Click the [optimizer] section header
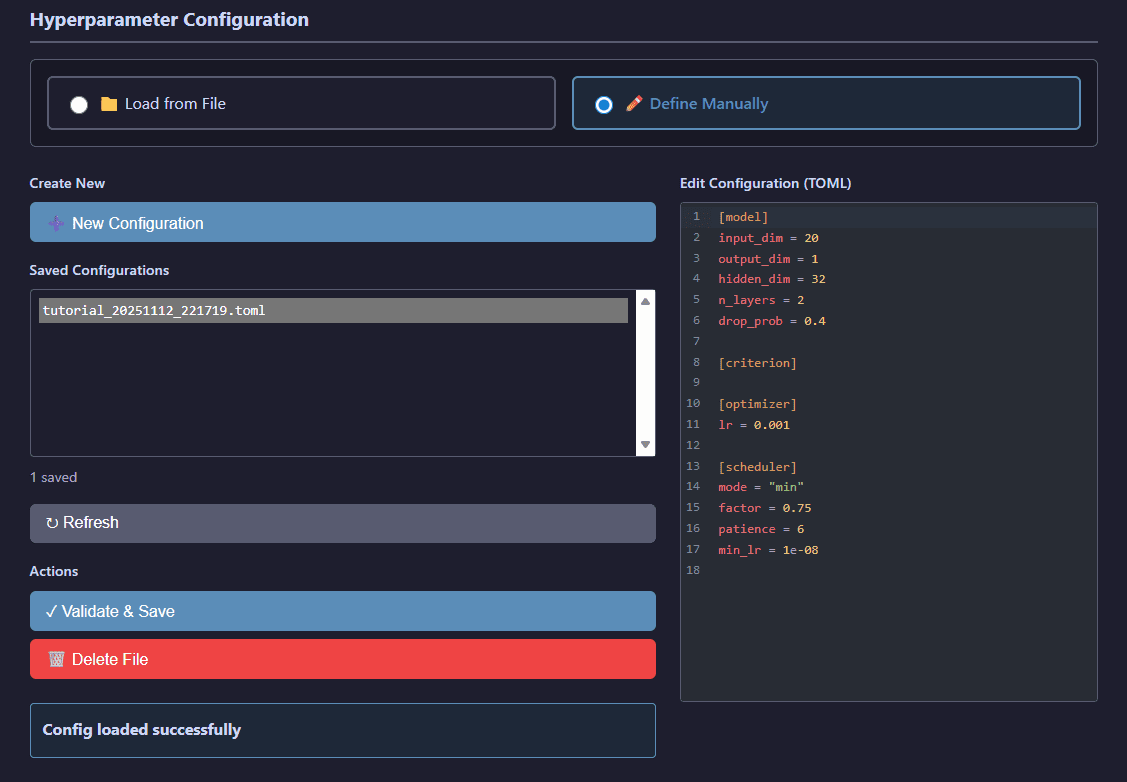Viewport: 1127px width, 782px height. pos(758,404)
